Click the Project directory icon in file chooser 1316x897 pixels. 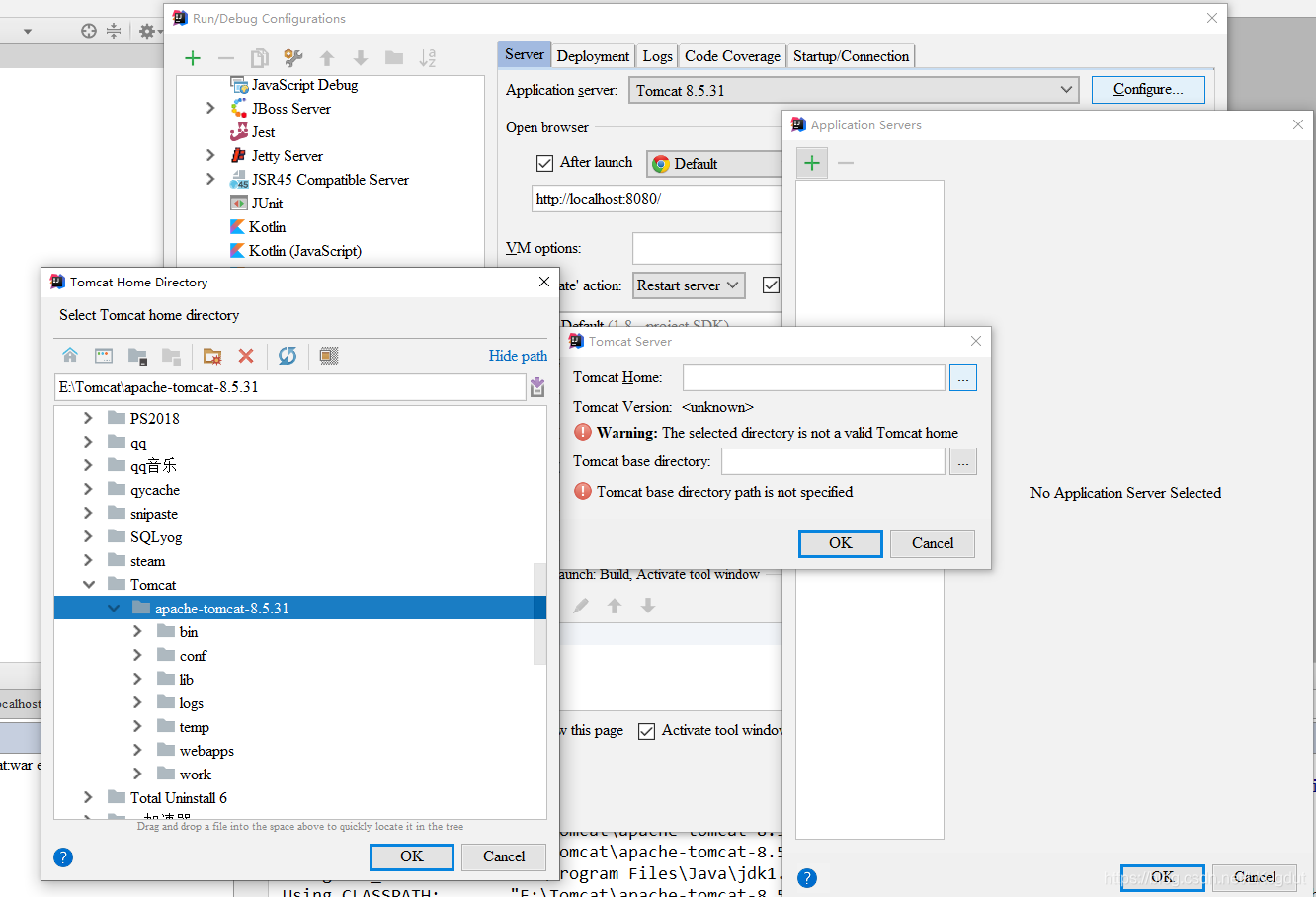(x=137, y=356)
